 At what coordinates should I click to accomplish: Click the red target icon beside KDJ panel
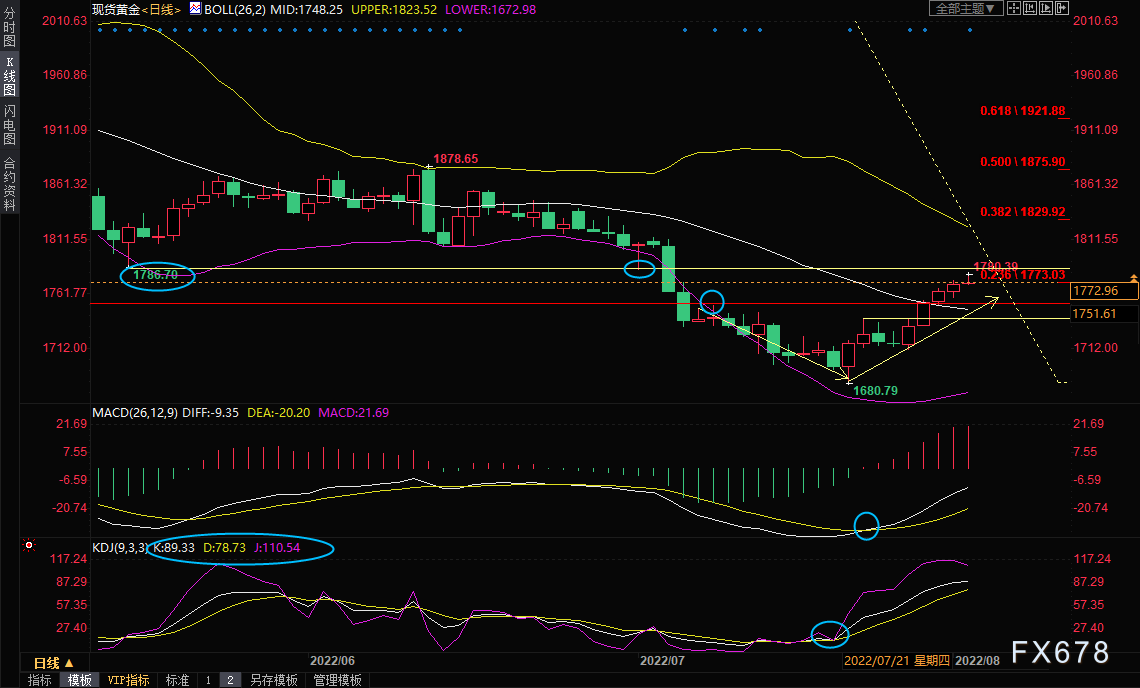coord(29,544)
